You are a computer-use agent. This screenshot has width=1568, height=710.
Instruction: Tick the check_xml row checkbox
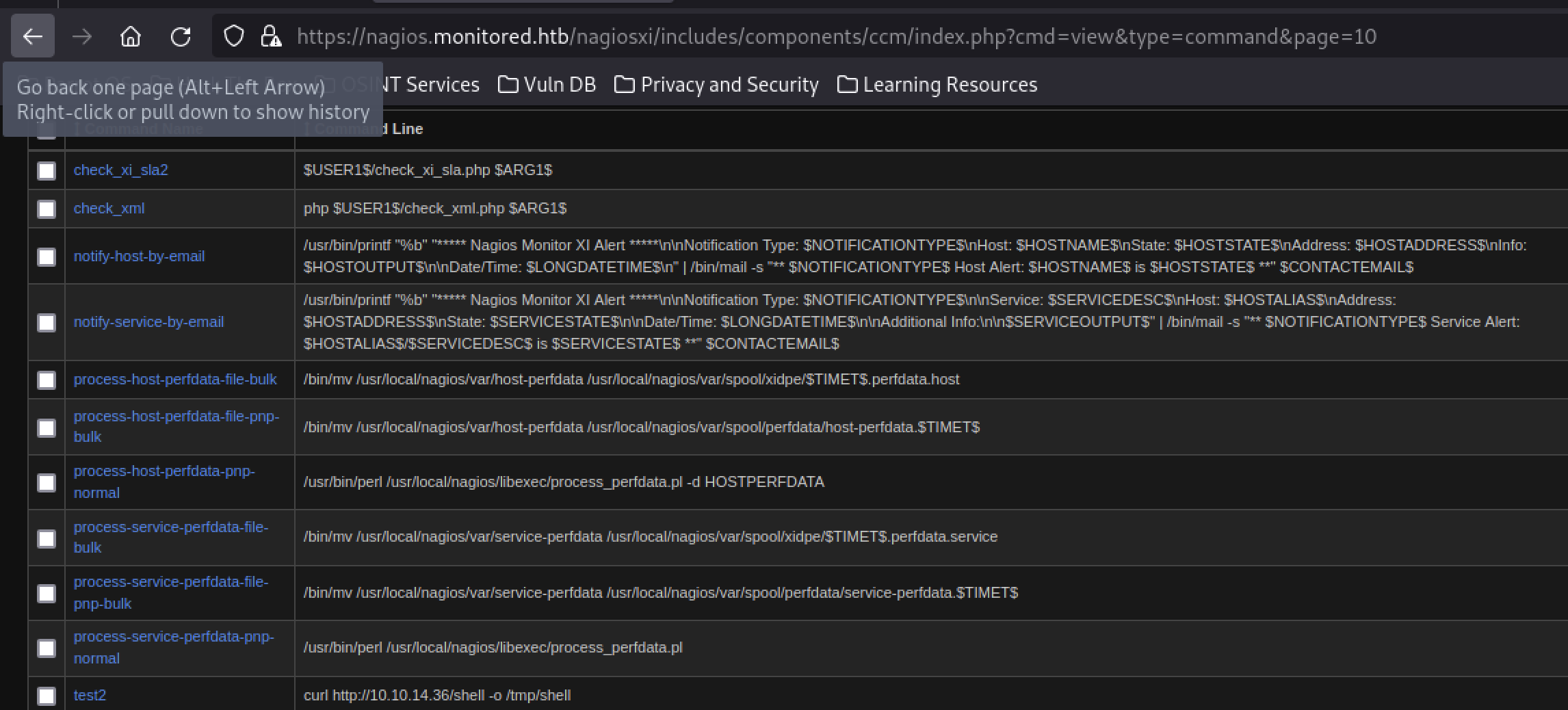pyautogui.click(x=47, y=209)
